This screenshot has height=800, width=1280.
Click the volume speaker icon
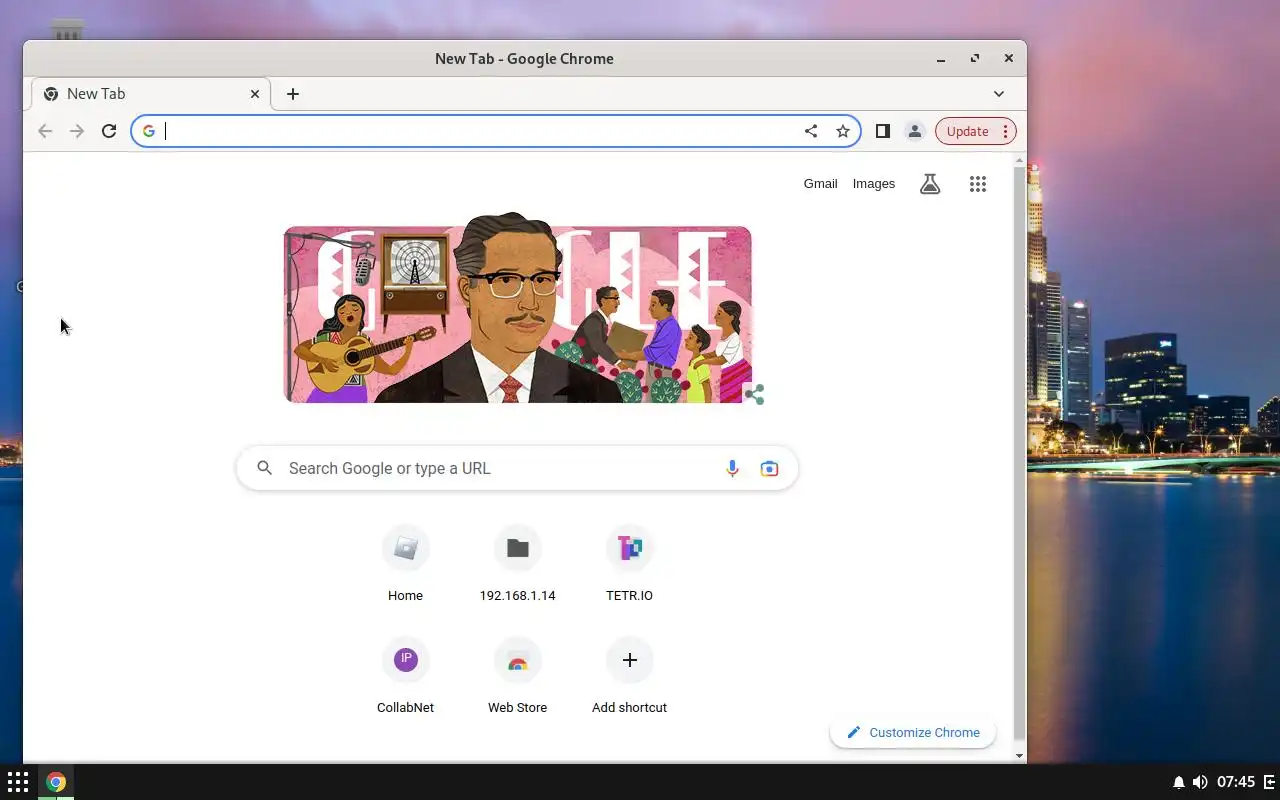(x=1200, y=782)
